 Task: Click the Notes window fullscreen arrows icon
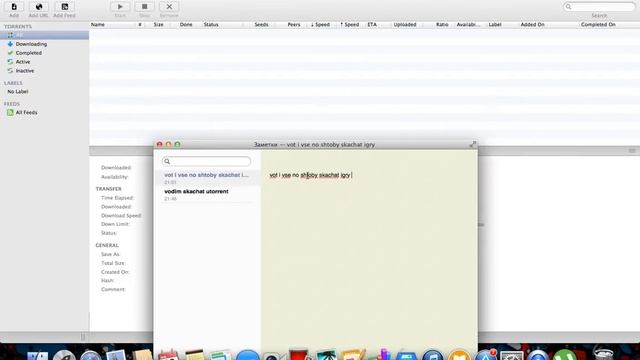[472, 144]
